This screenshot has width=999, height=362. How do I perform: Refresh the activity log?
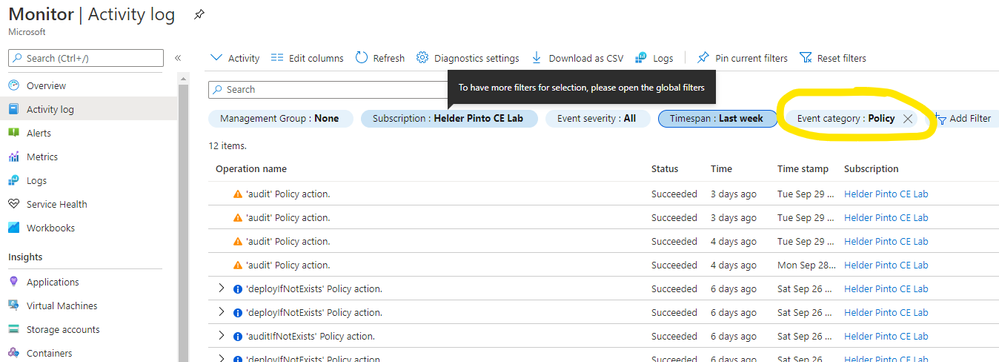coord(380,58)
